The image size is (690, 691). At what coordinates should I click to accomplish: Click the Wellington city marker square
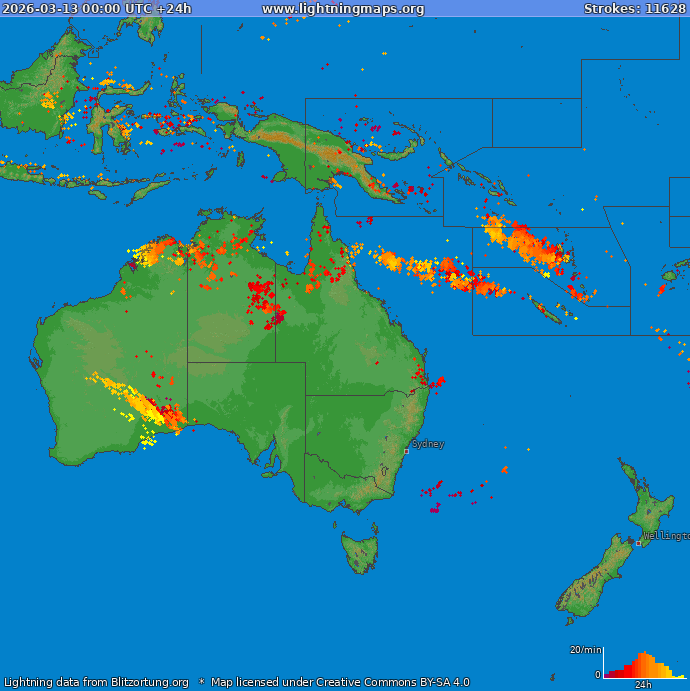(639, 543)
